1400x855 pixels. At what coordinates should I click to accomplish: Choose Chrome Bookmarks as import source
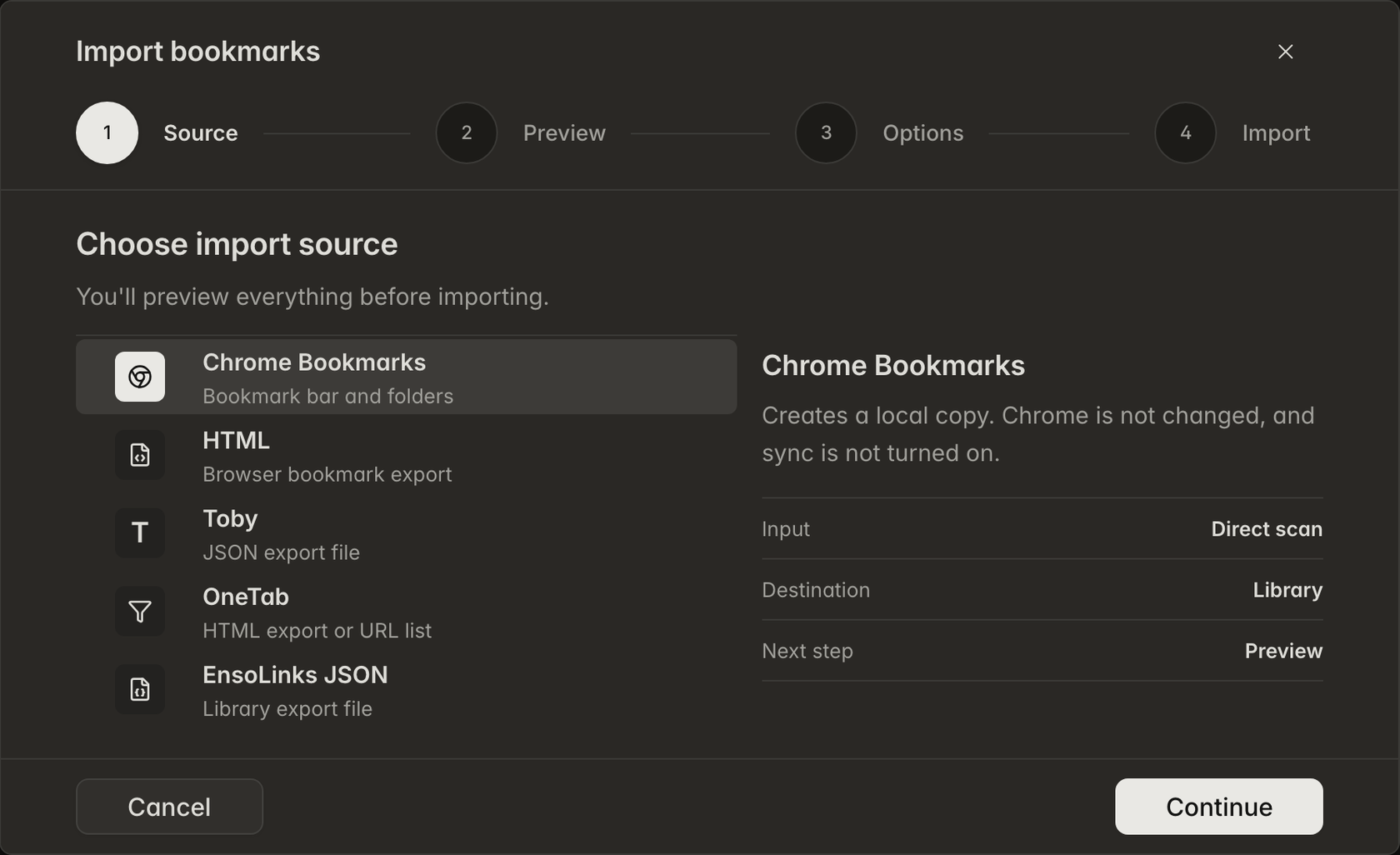(407, 377)
